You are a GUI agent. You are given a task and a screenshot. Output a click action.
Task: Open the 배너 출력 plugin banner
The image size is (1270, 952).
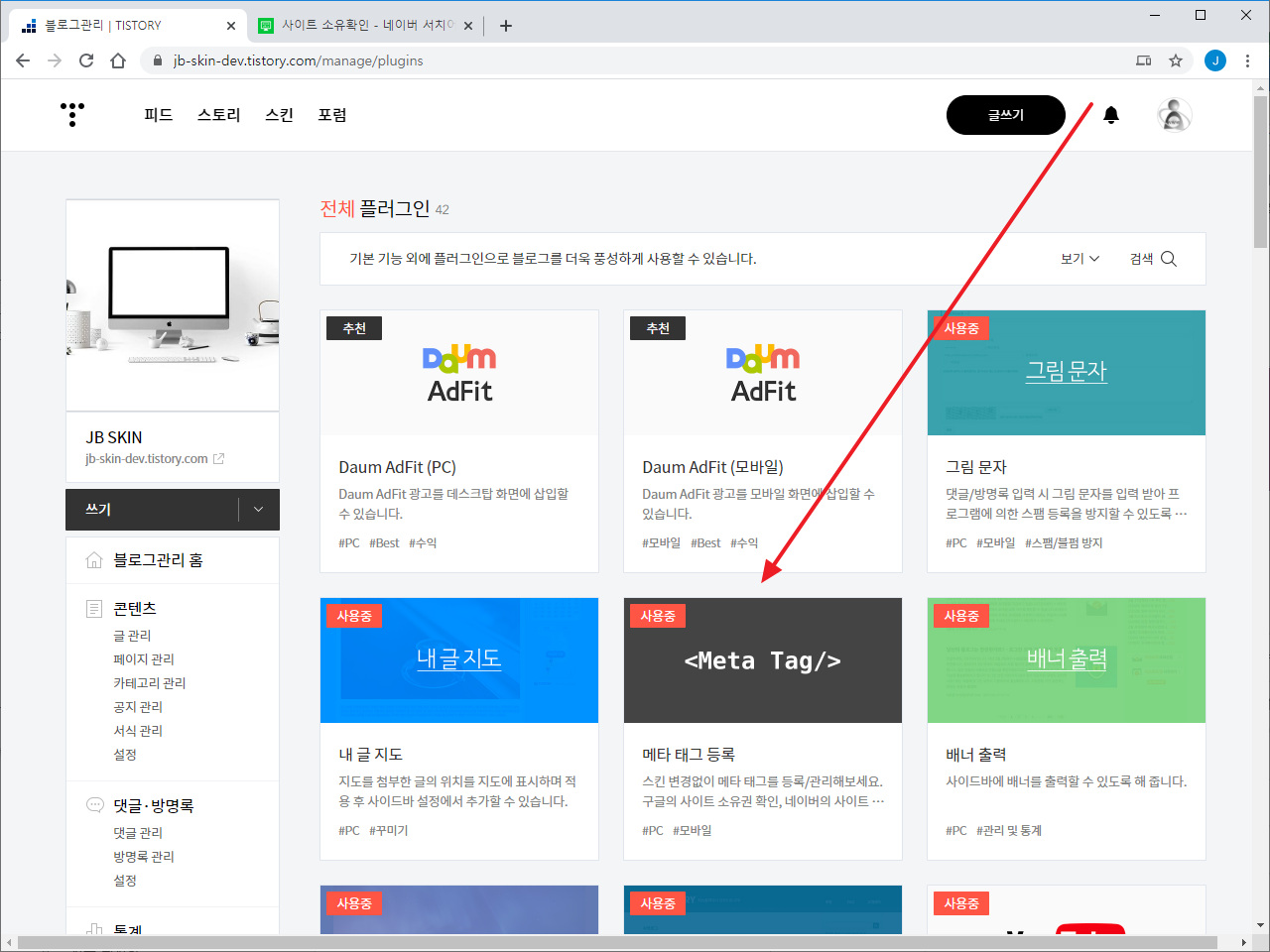point(1067,660)
